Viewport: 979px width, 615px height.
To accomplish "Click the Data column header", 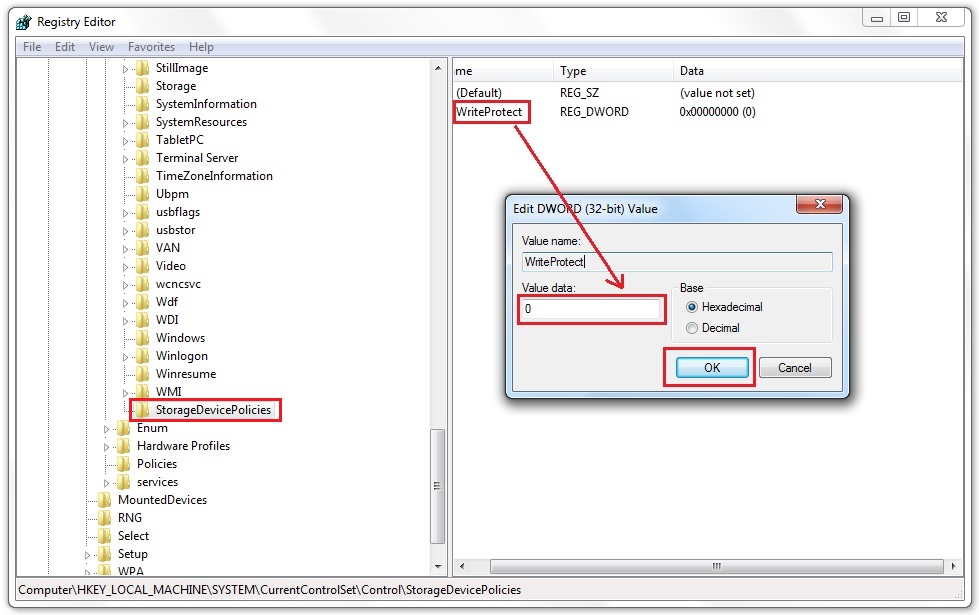I will click(x=817, y=71).
